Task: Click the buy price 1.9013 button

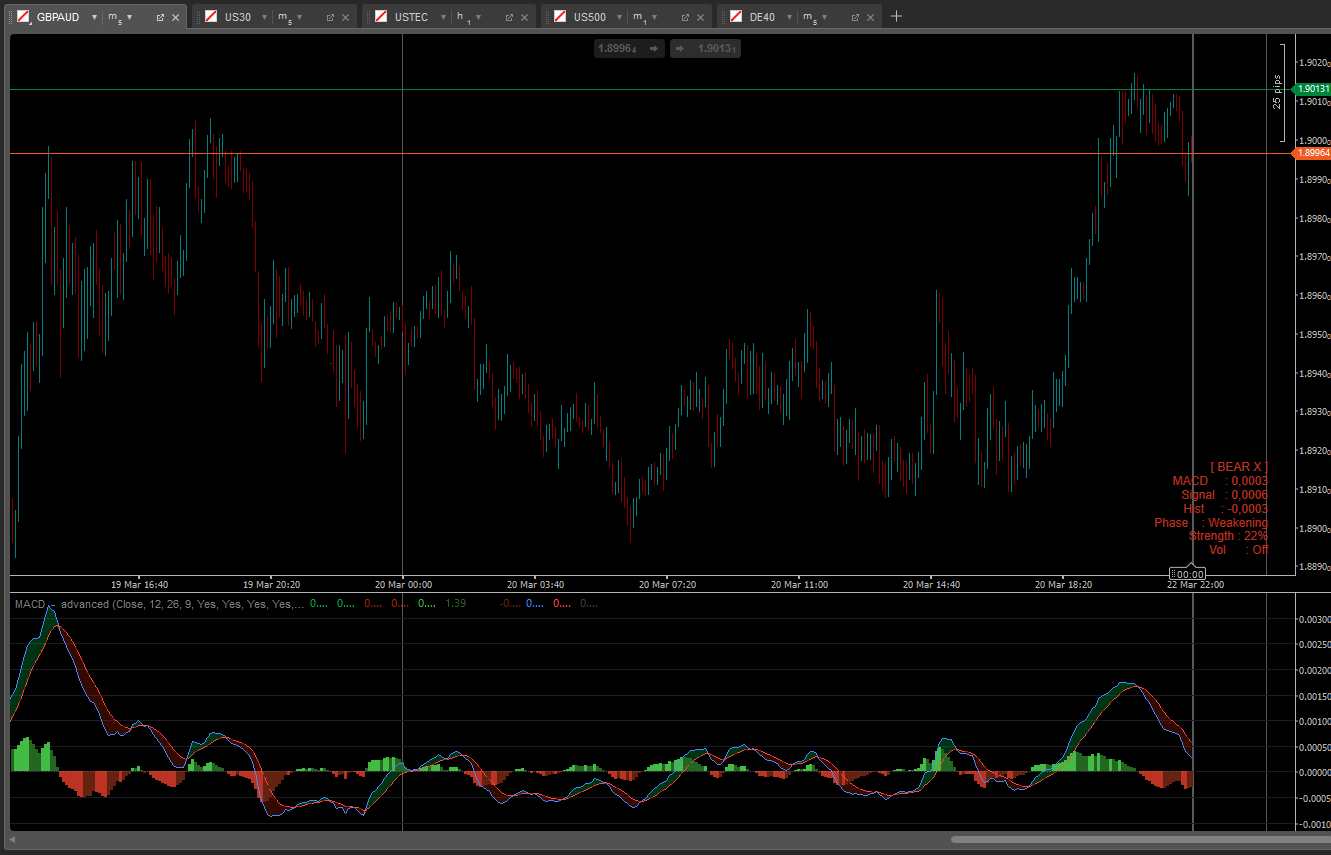Action: [x=705, y=48]
